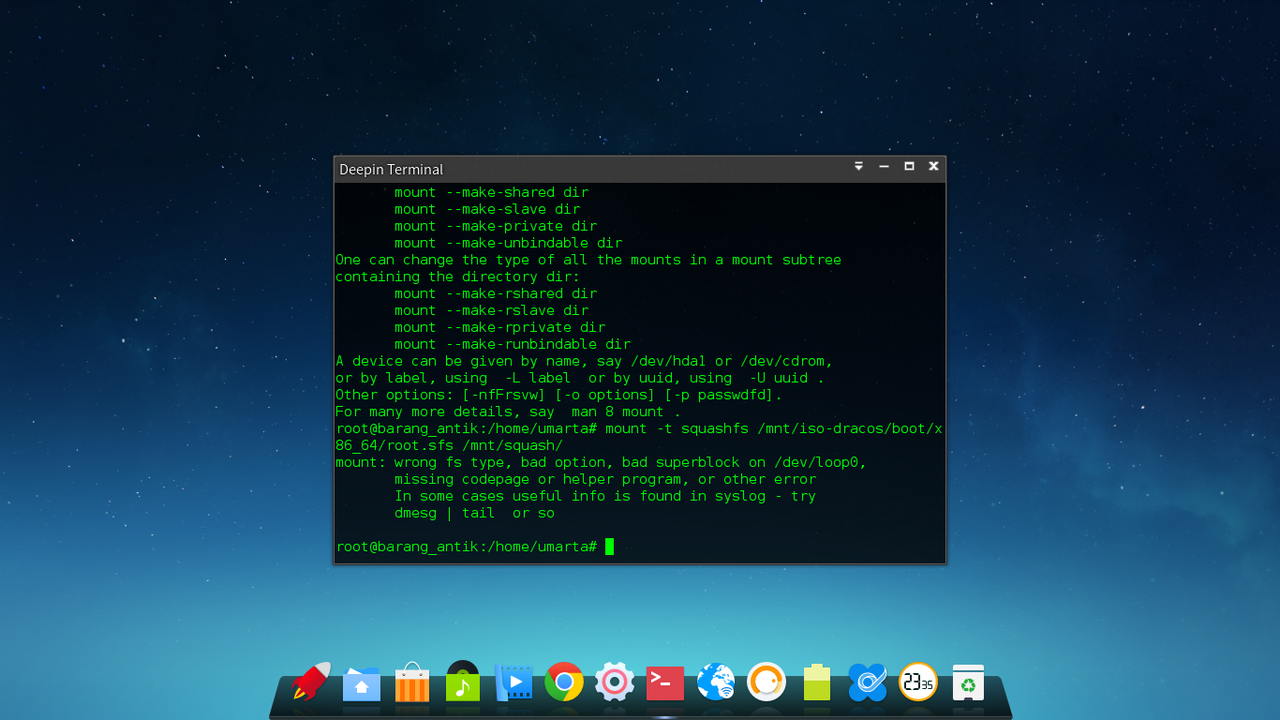Maximize the Deepin Terminal window
Screen dimensions: 1280x720
[x=908, y=167]
